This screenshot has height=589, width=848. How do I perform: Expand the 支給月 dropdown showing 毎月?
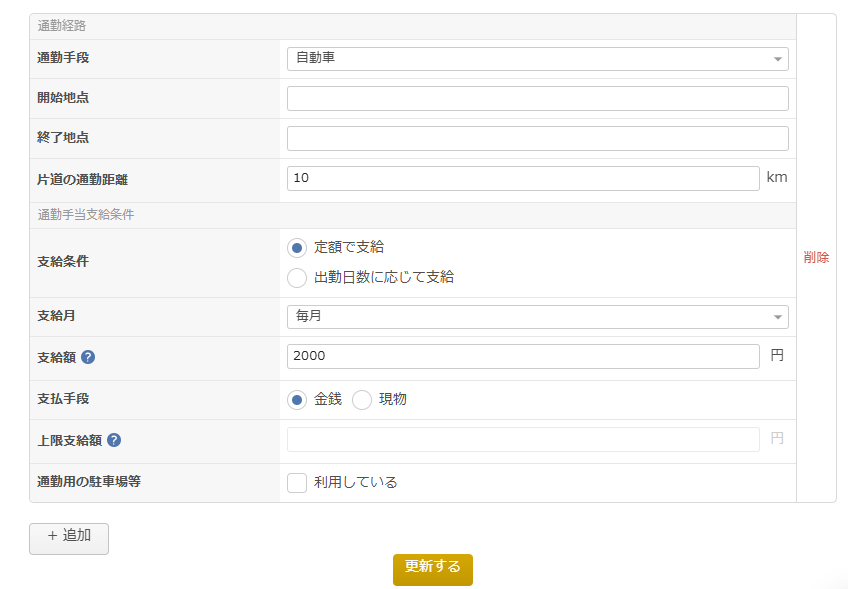tap(537, 317)
